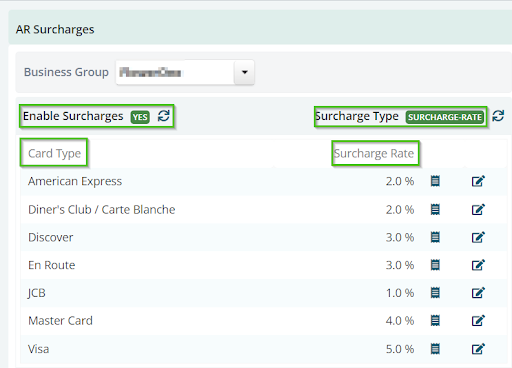Click refresh icon next to Enable Surcharges
The height and width of the screenshot is (368, 512).
pos(164,116)
